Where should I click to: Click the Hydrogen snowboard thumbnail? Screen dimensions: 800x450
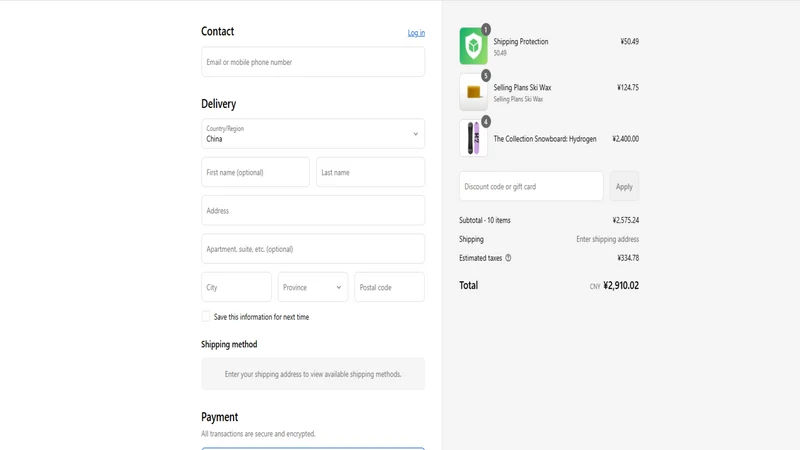pyautogui.click(x=473, y=138)
